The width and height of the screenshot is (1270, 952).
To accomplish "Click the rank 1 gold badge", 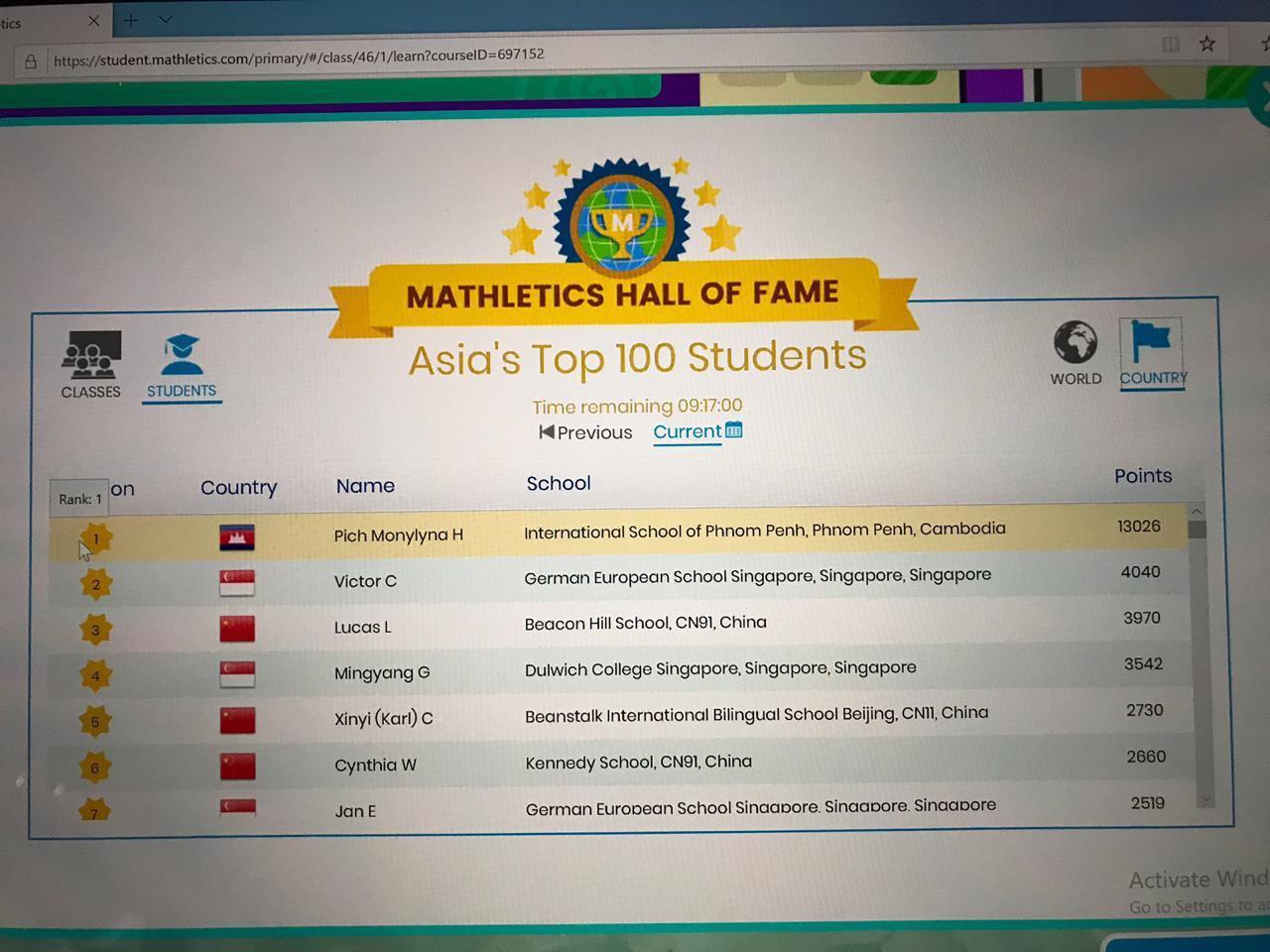I will coord(95,538).
